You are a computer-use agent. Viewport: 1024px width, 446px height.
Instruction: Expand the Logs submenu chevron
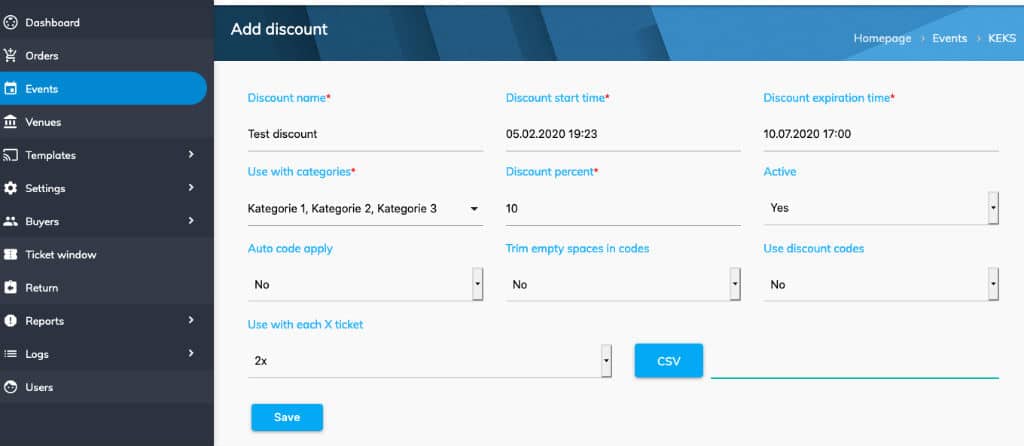coord(191,353)
